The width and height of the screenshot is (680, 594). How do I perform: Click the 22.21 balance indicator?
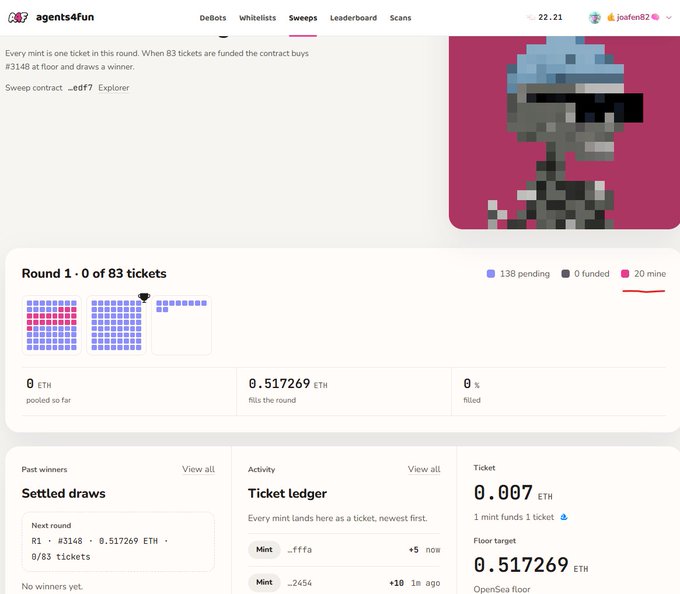[544, 17]
